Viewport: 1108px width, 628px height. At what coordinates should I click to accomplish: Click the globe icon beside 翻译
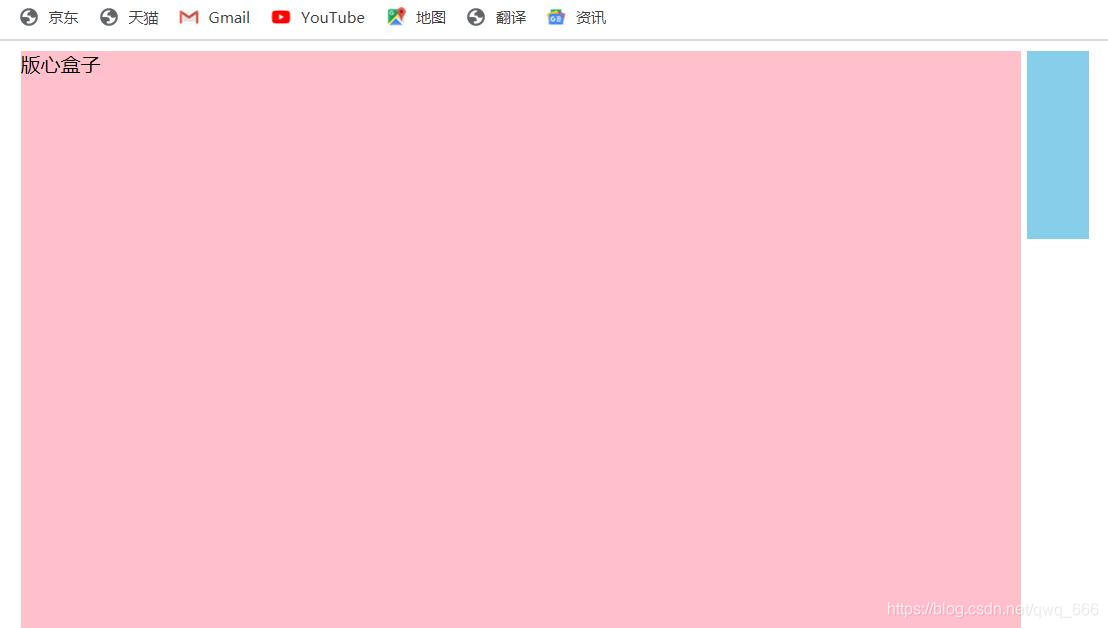(x=476, y=18)
